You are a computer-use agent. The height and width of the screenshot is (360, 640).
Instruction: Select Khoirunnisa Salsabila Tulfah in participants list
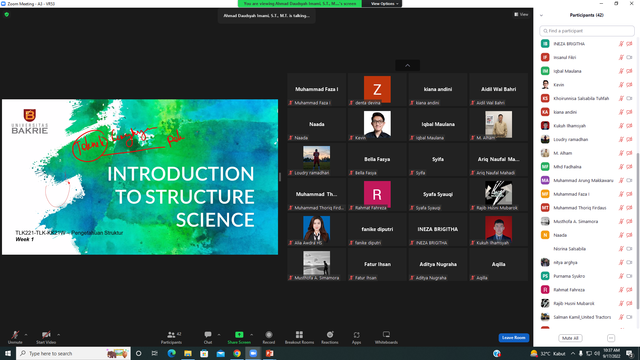pyautogui.click(x=587, y=98)
